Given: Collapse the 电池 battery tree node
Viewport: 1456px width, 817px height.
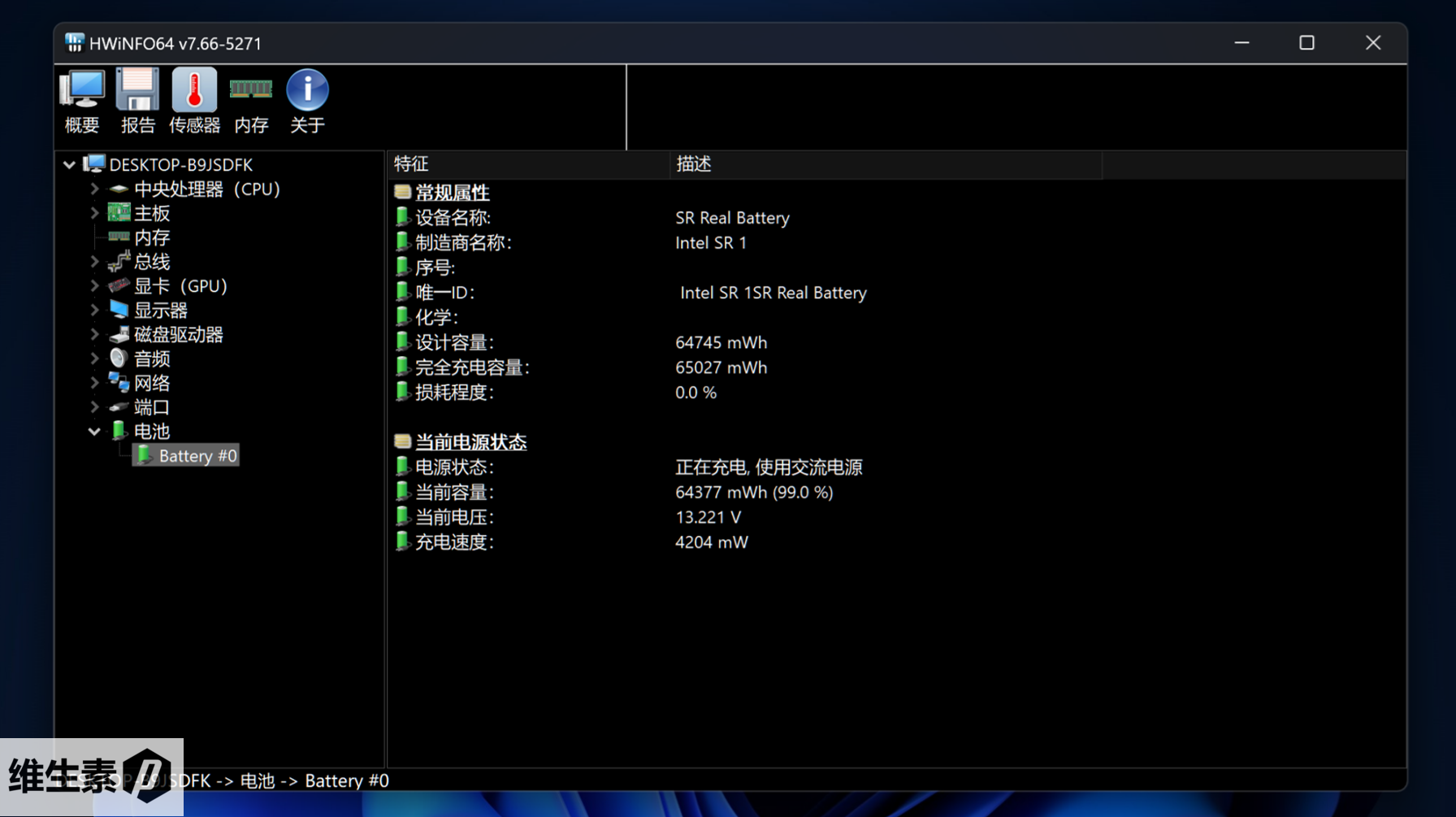Looking at the screenshot, I should (94, 432).
